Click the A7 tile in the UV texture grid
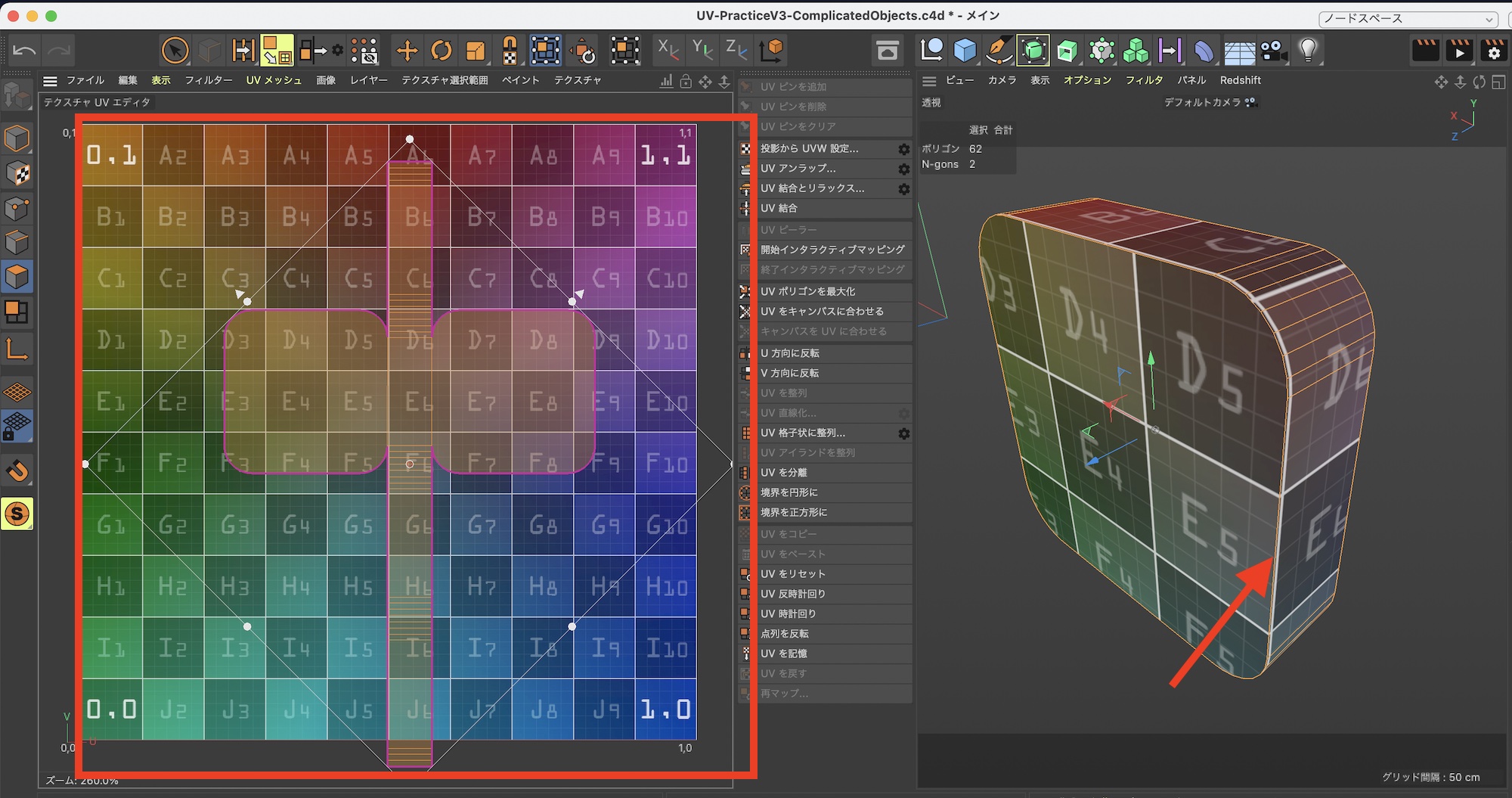Viewport: 1512px width, 798px height. tap(482, 156)
